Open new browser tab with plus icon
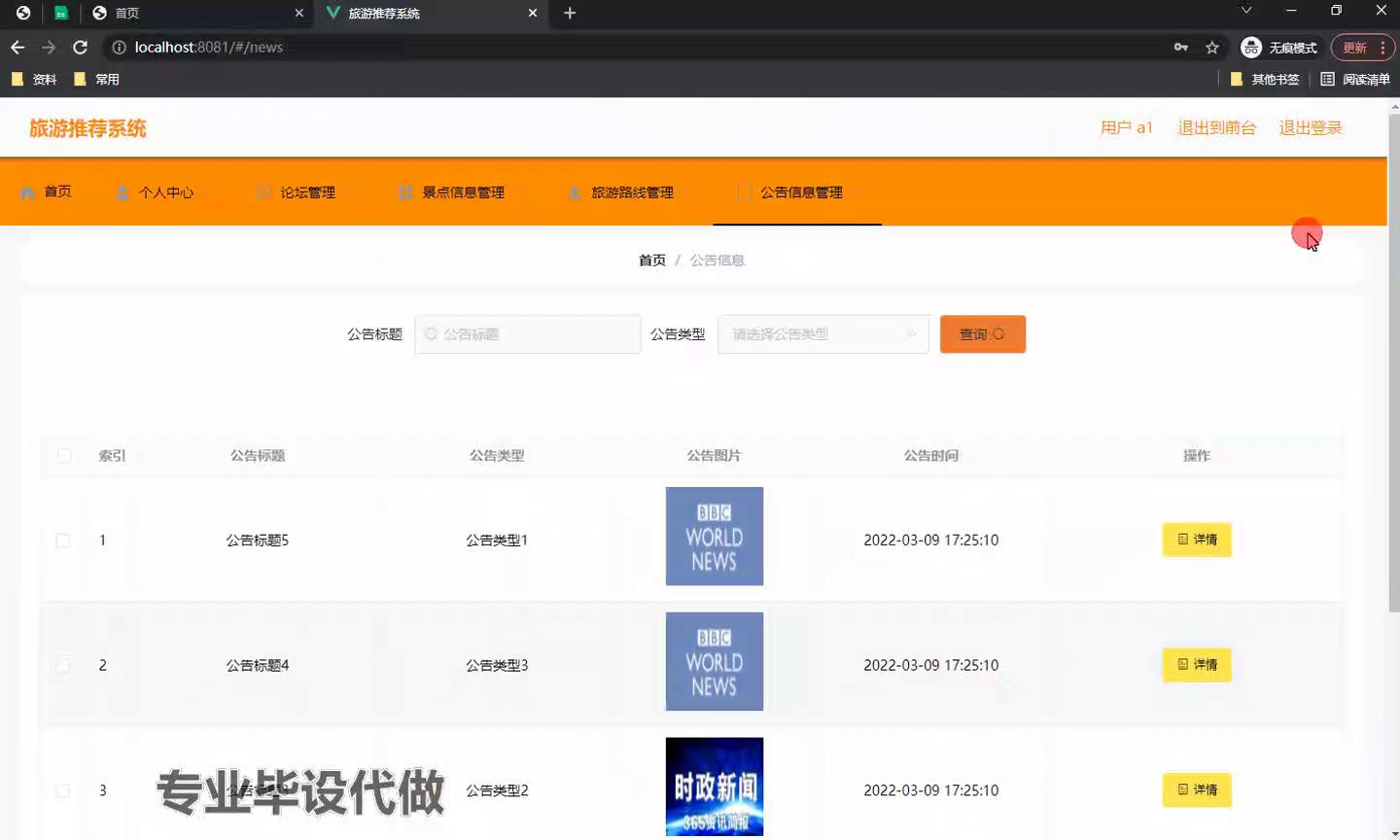The height and width of the screenshot is (840, 1400). click(570, 13)
